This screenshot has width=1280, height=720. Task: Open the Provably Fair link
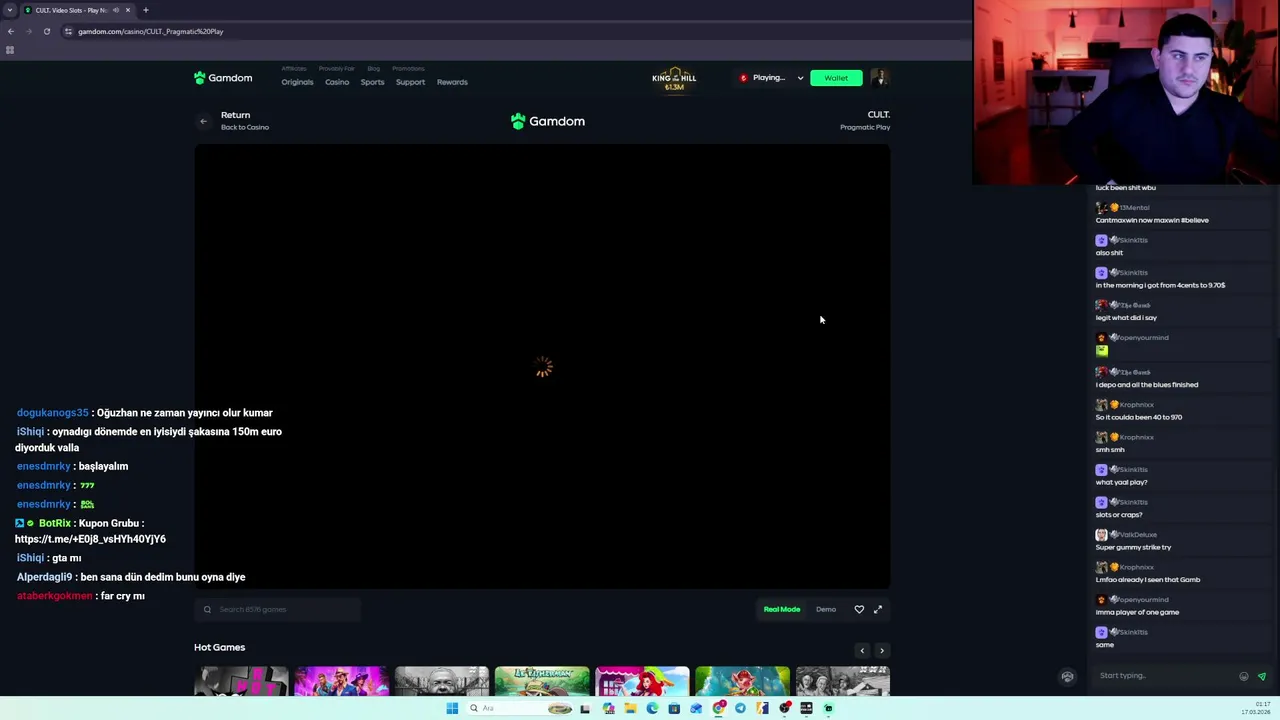tap(337, 69)
